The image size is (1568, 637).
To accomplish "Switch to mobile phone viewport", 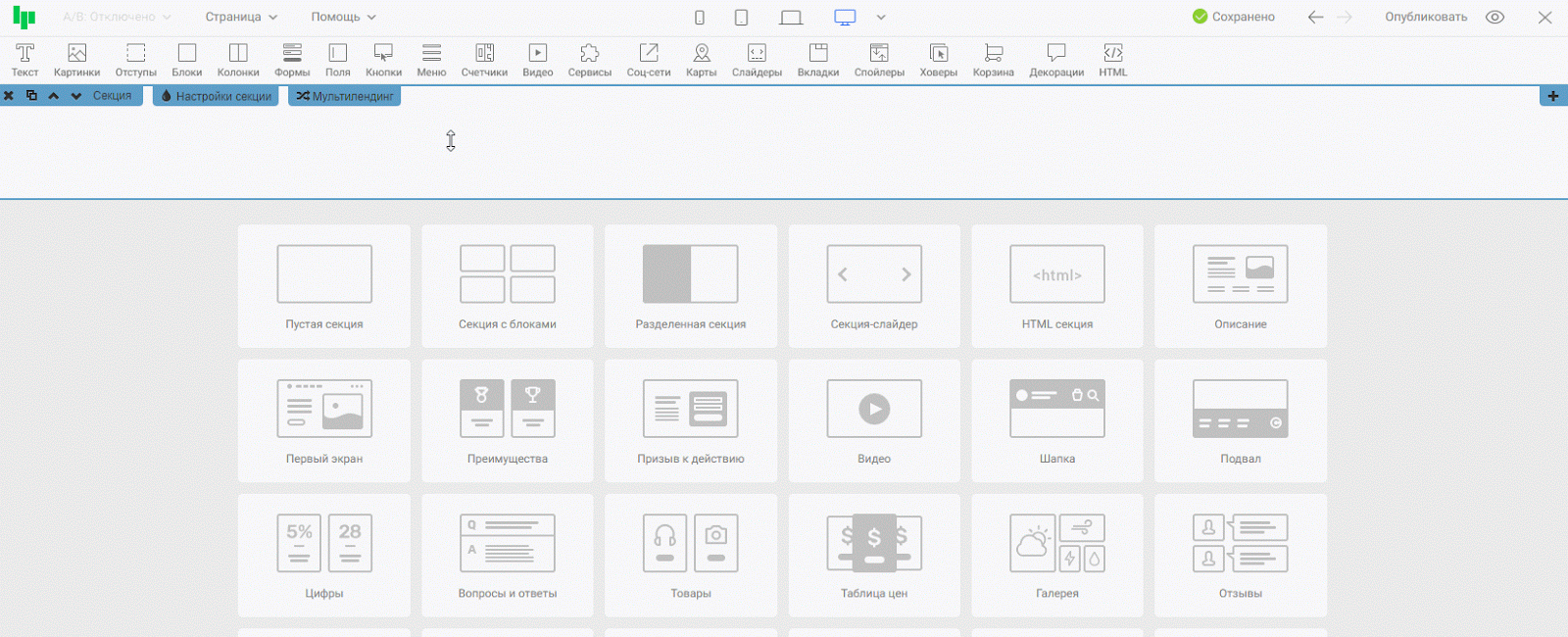I will [700, 17].
